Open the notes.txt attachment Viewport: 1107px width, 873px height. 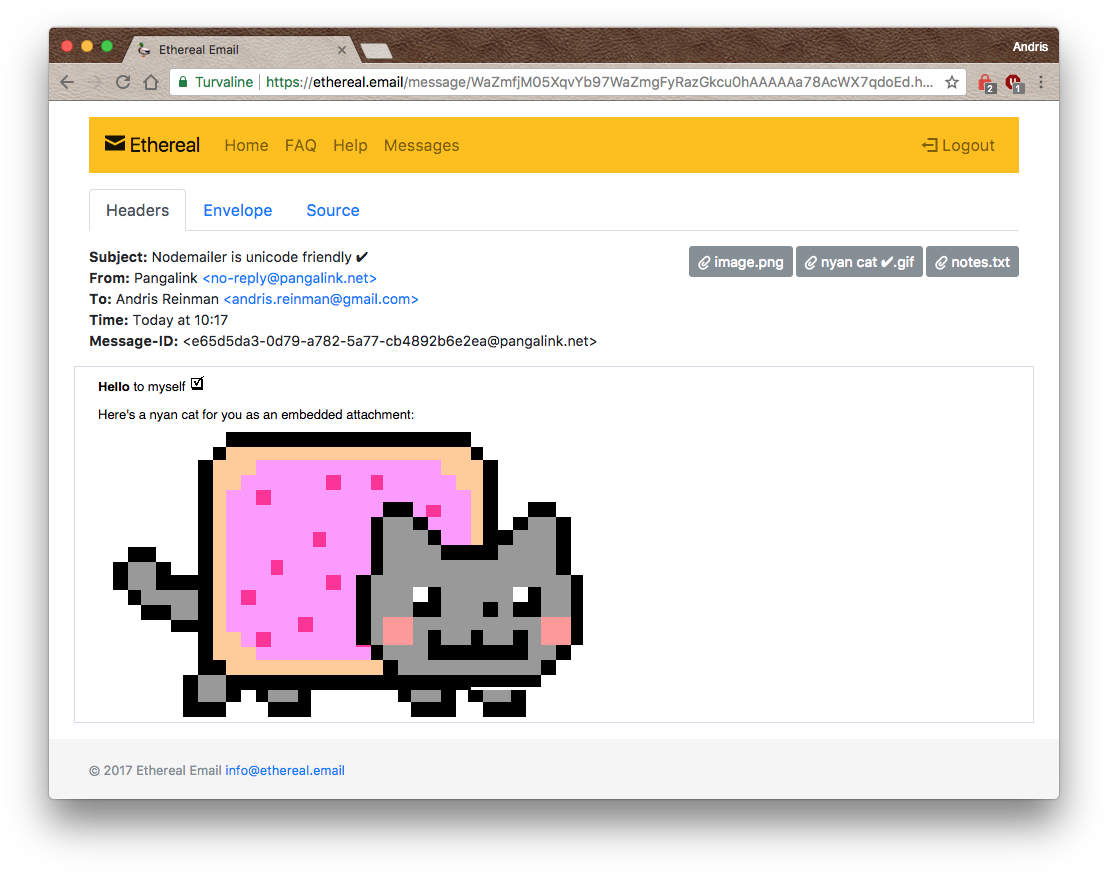tap(971, 262)
